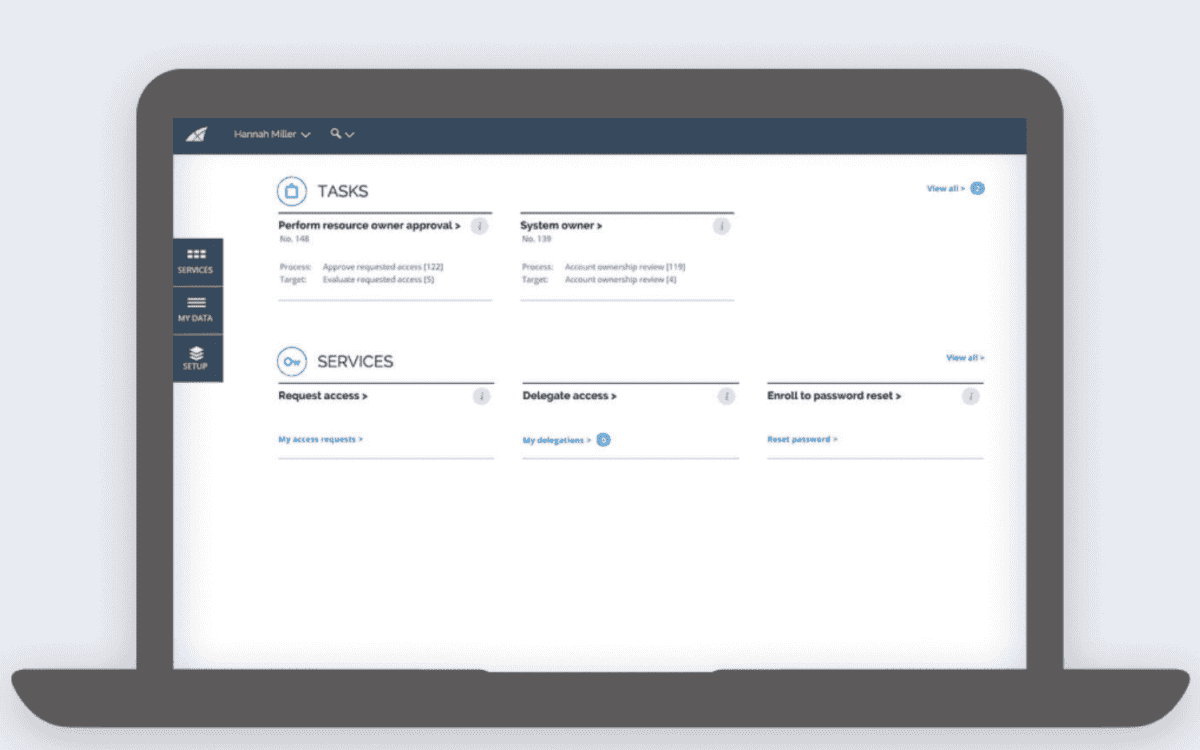Open Perform resource owner approval task

click(369, 226)
